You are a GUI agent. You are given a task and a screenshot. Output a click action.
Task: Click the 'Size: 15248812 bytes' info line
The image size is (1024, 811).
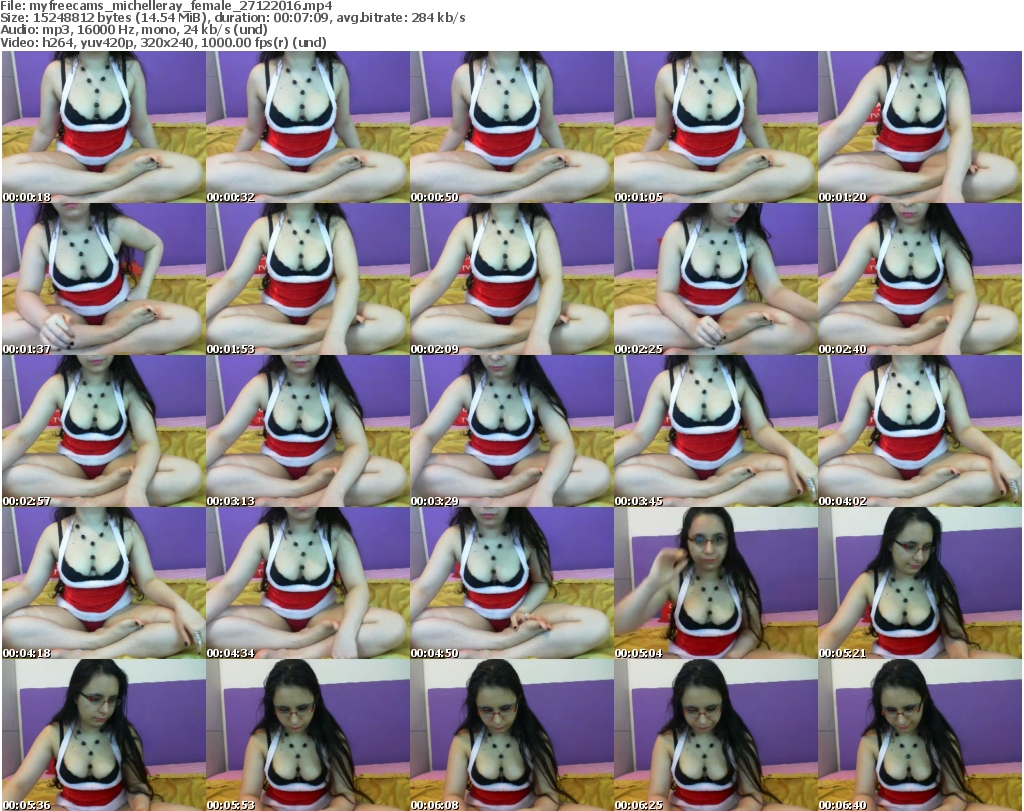232,18
